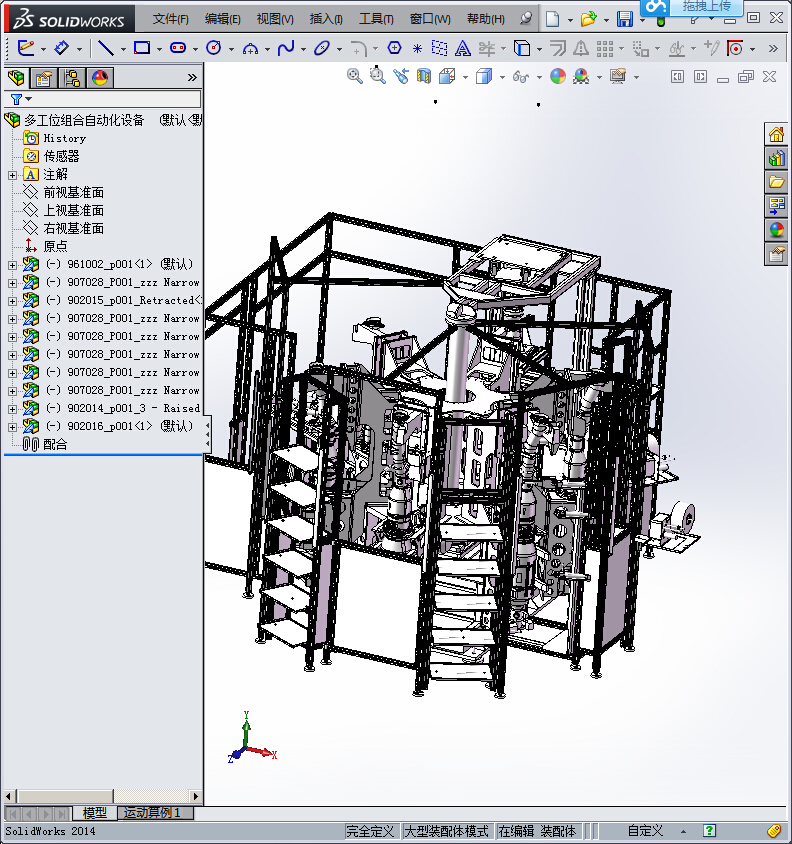Viewport: 792px width, 844px height.
Task: Select the Arc sketch tool
Action: point(250,48)
